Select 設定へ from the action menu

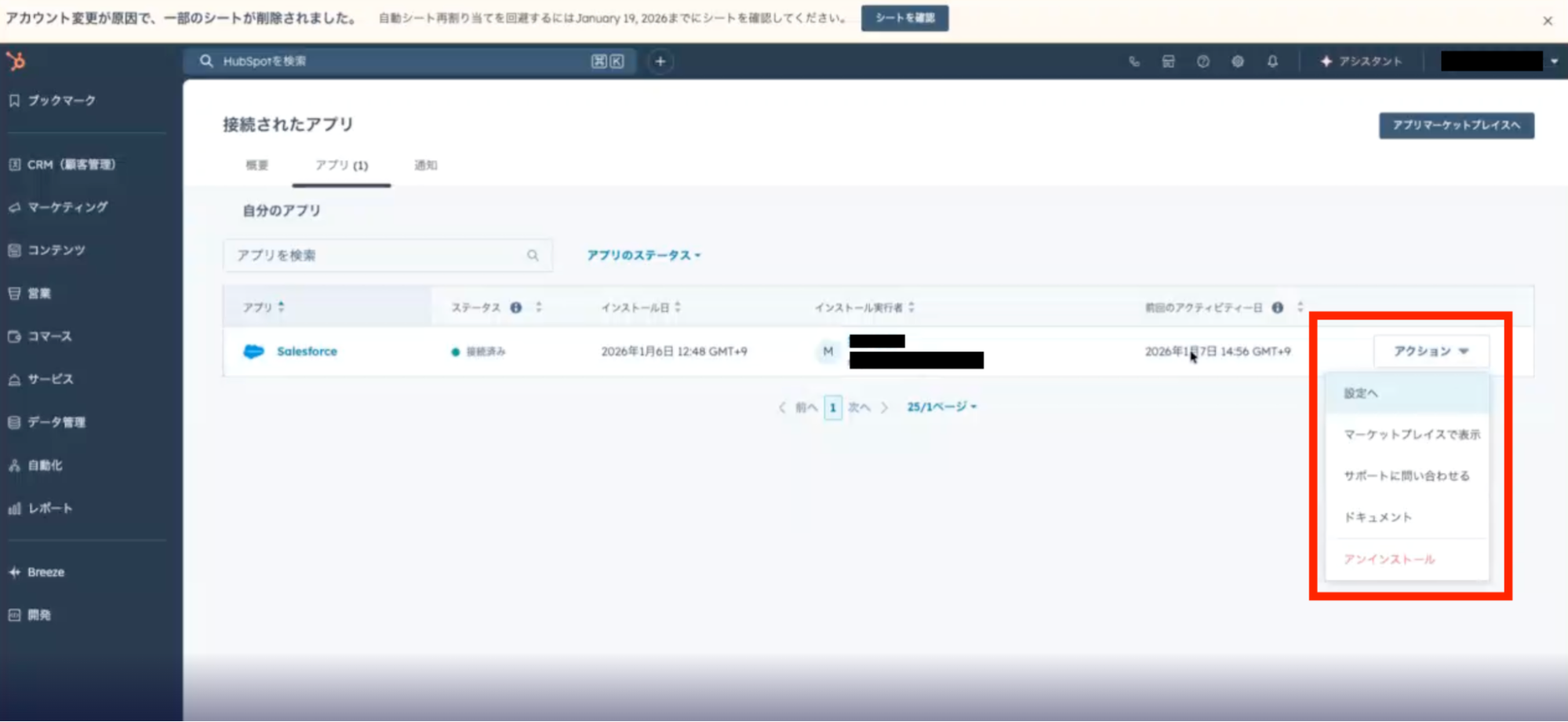click(1361, 393)
